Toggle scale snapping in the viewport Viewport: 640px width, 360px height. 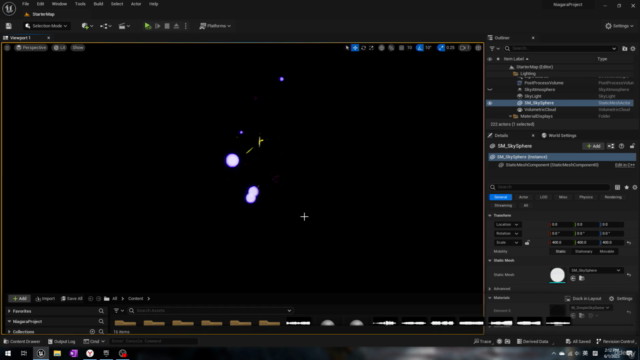[441, 48]
